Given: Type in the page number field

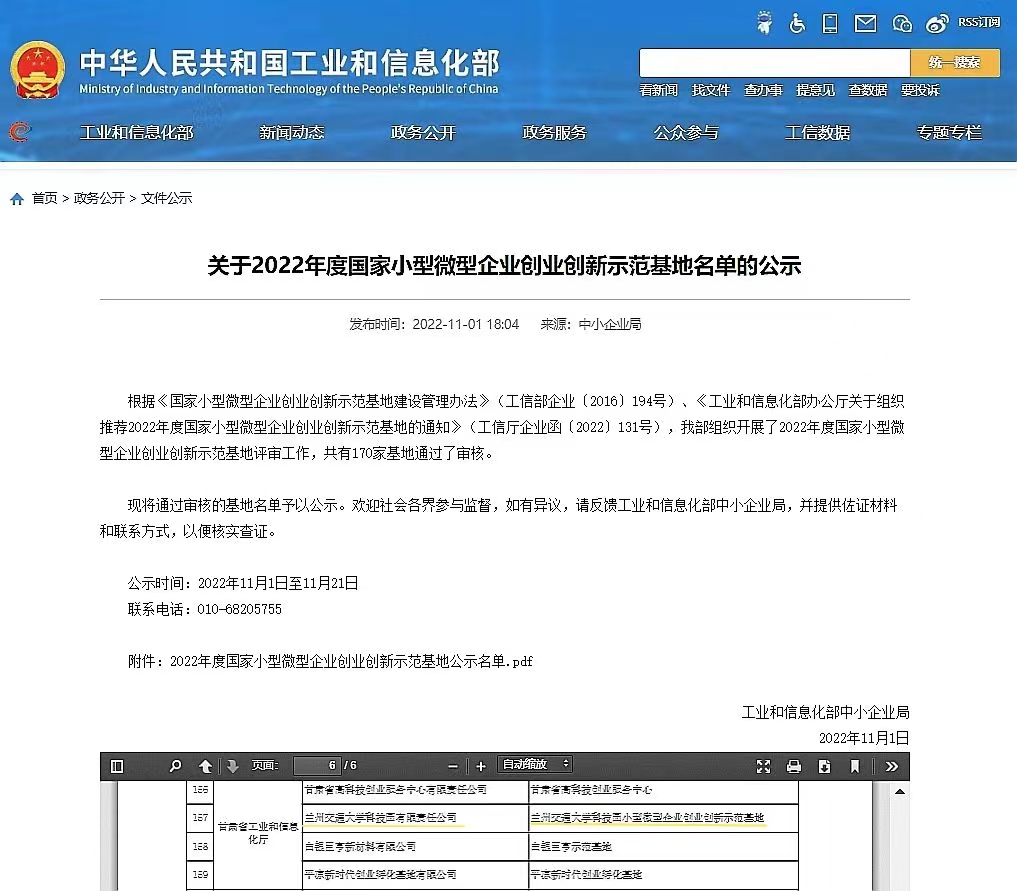Looking at the screenshot, I should (316, 766).
